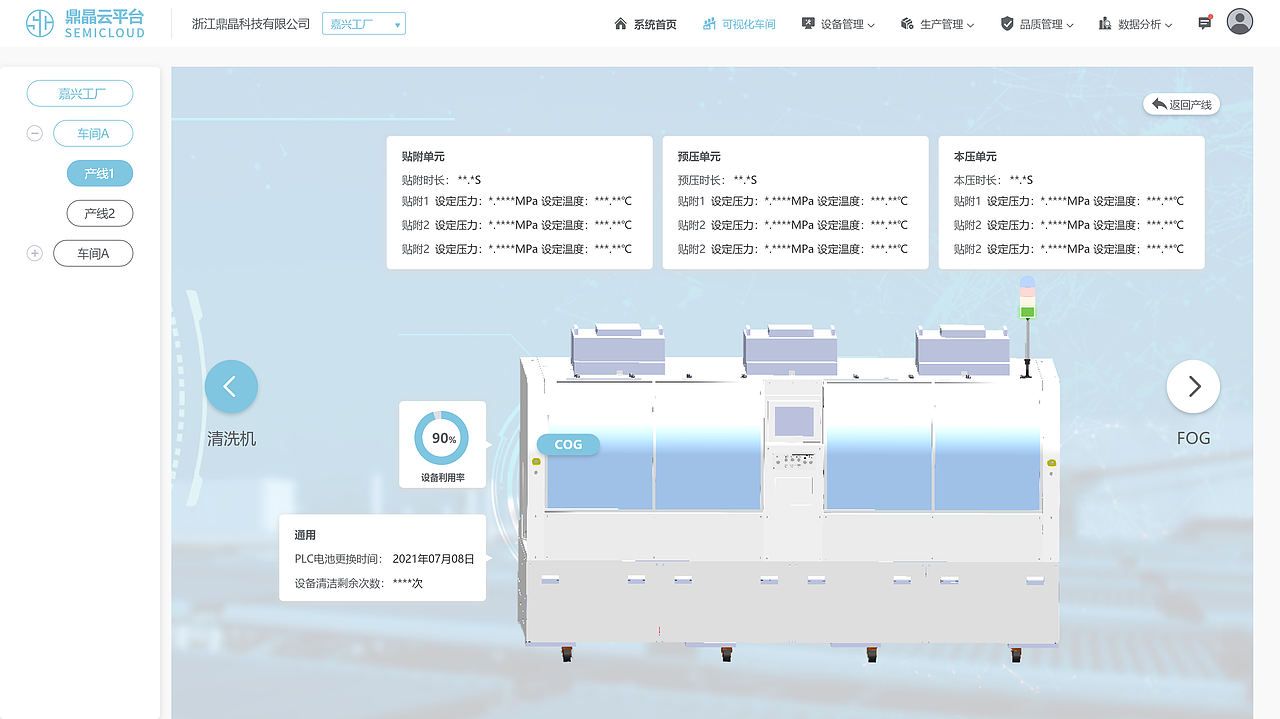Screen dimensions: 1280x719
Task: Click the home icon beside 系统首页
Action: pos(619,22)
